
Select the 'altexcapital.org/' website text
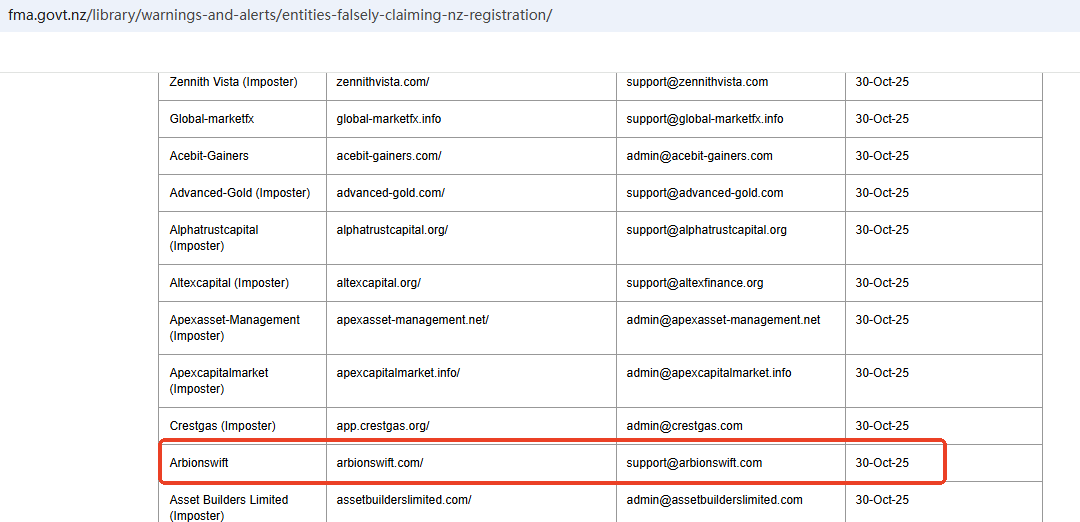379,283
